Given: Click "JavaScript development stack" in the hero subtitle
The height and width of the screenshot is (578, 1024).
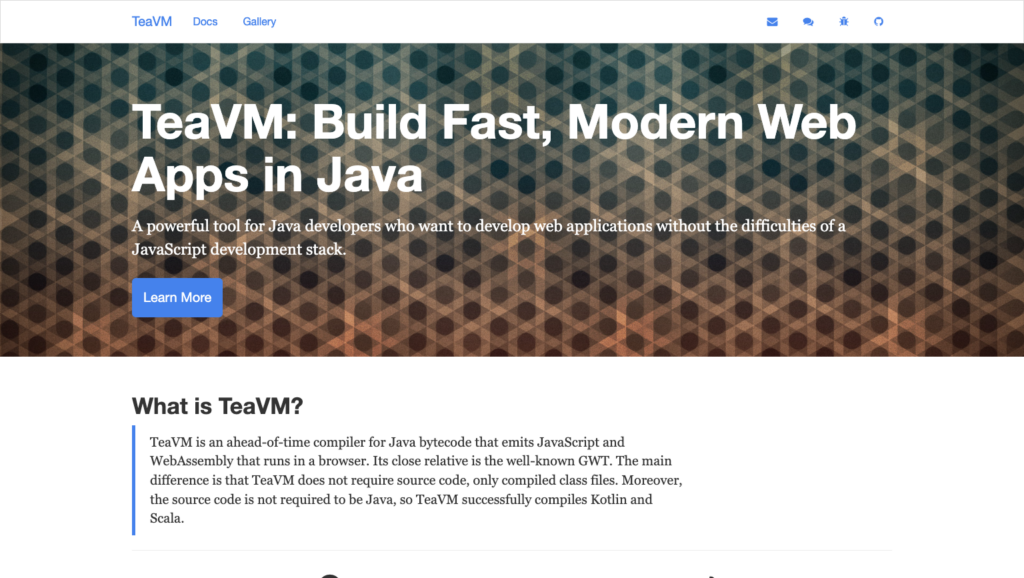Looking at the screenshot, I should click(x=238, y=249).
